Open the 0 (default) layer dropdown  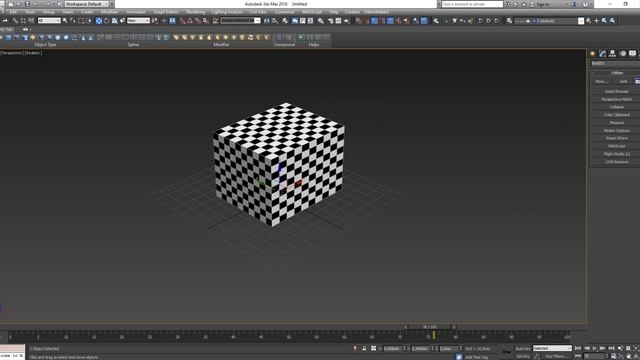pos(549,21)
